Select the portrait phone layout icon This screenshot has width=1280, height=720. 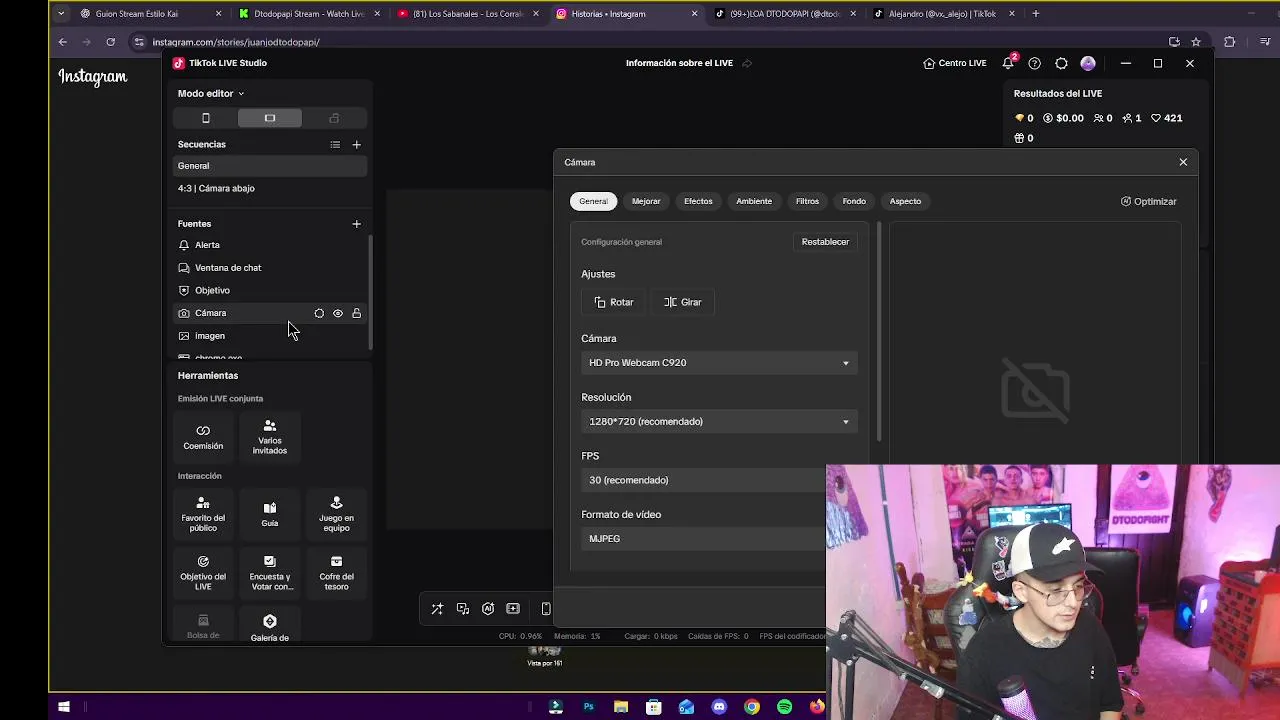point(206,118)
